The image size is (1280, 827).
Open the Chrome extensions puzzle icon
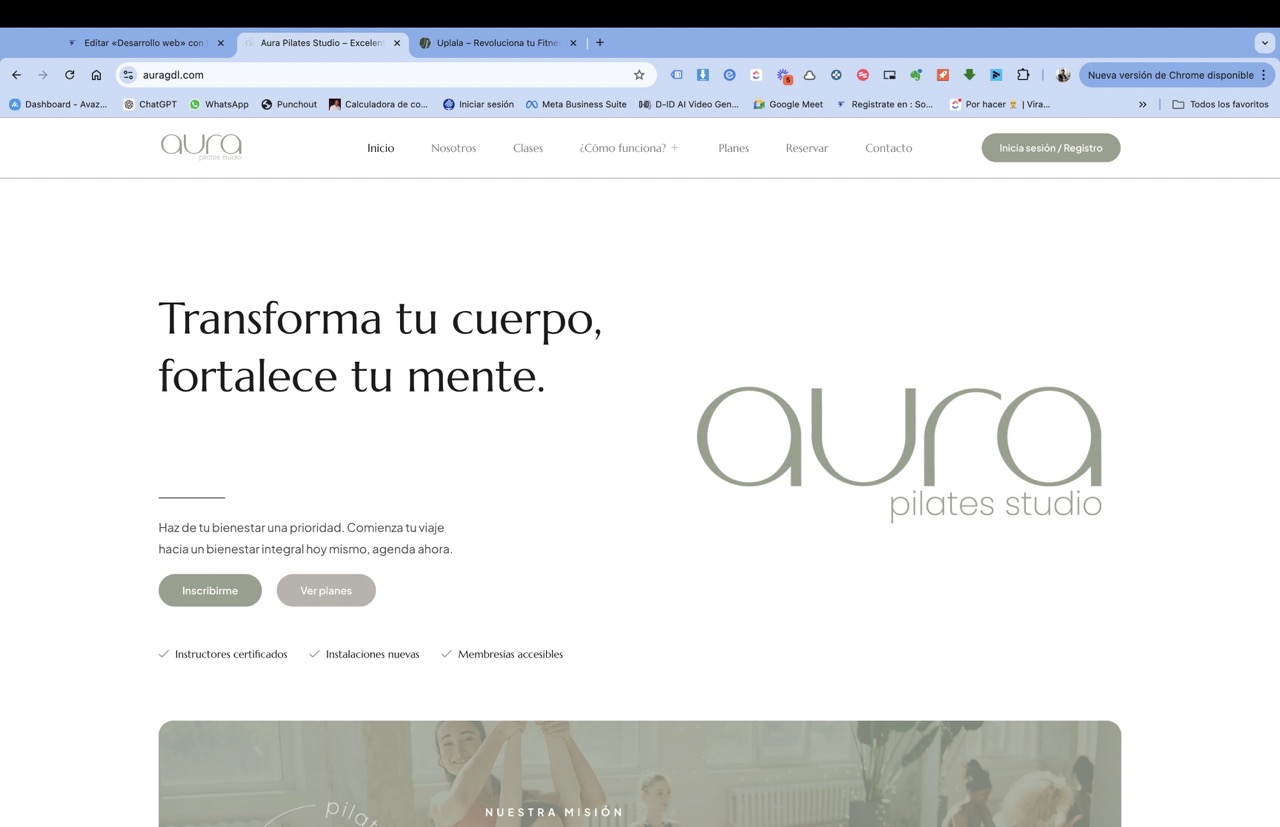coord(1022,74)
